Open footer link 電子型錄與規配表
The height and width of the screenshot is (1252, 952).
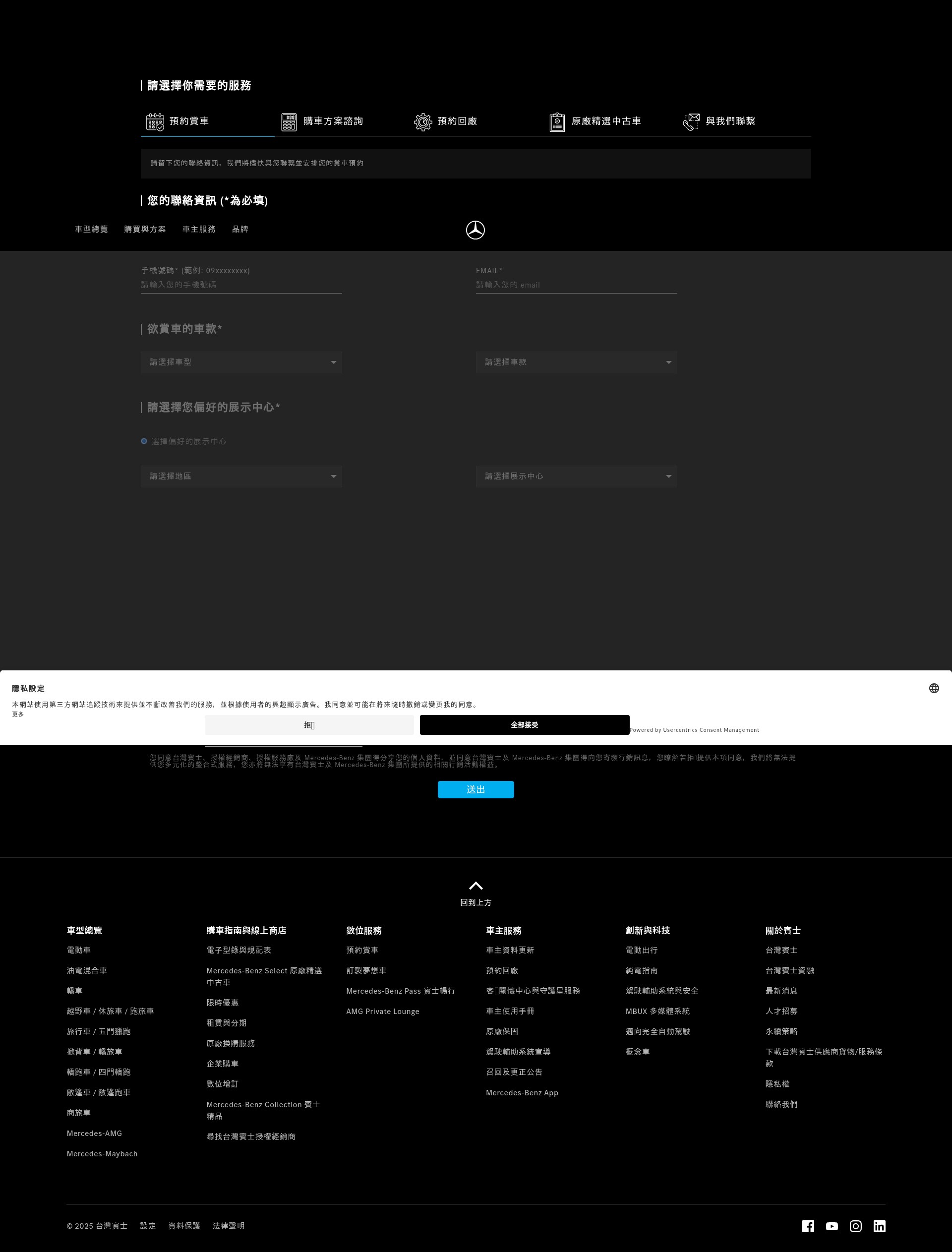[238, 950]
